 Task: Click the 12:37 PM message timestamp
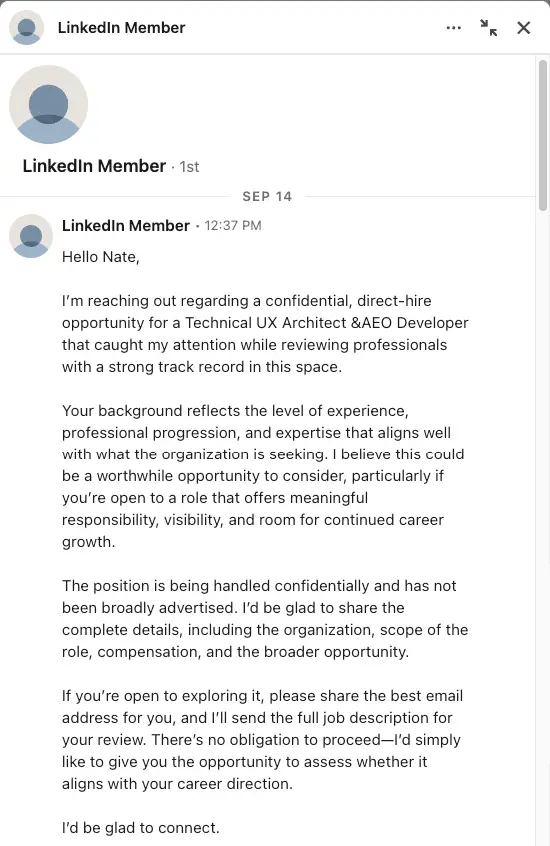[233, 226]
